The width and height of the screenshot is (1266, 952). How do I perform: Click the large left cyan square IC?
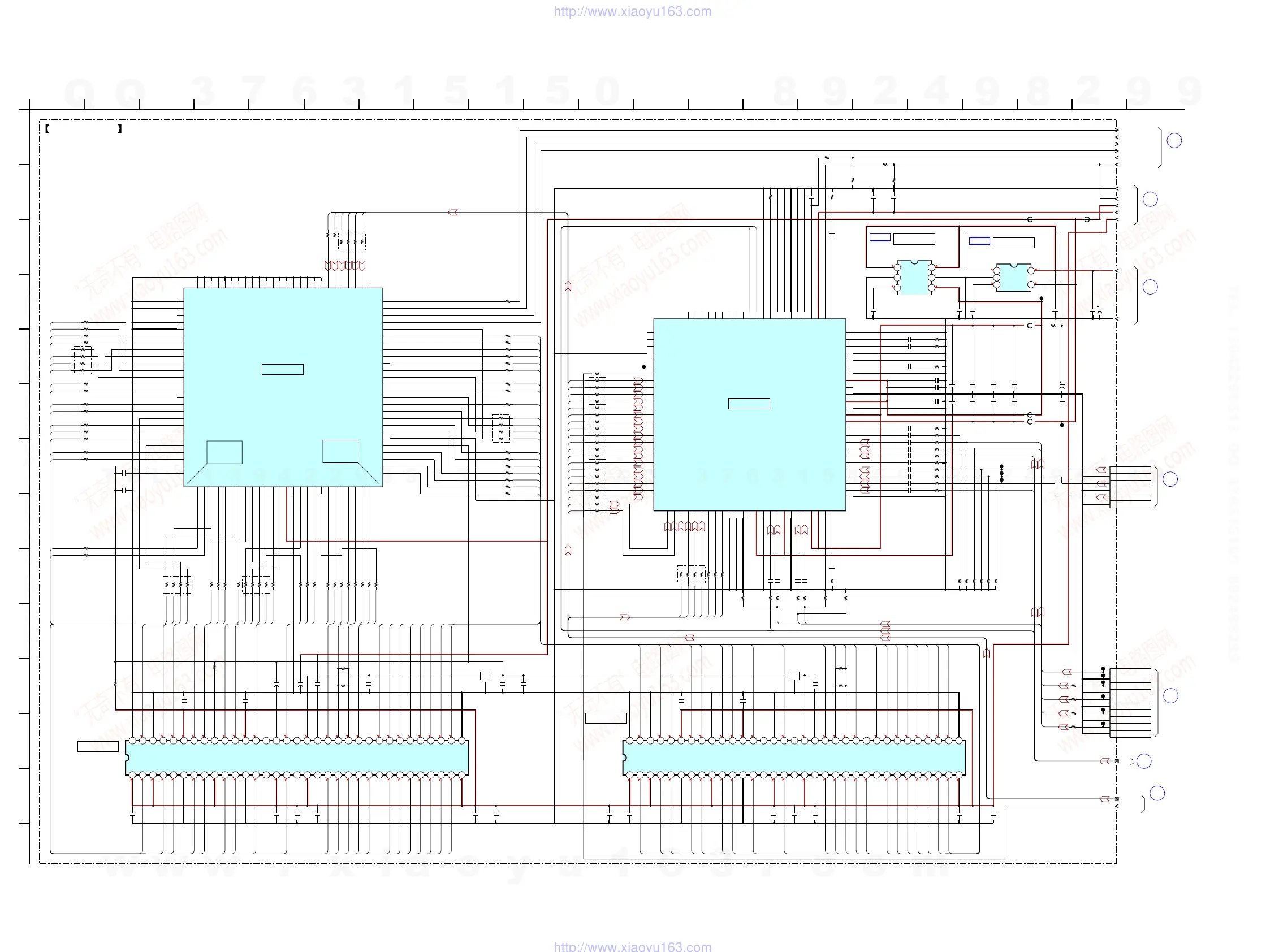(x=283, y=412)
